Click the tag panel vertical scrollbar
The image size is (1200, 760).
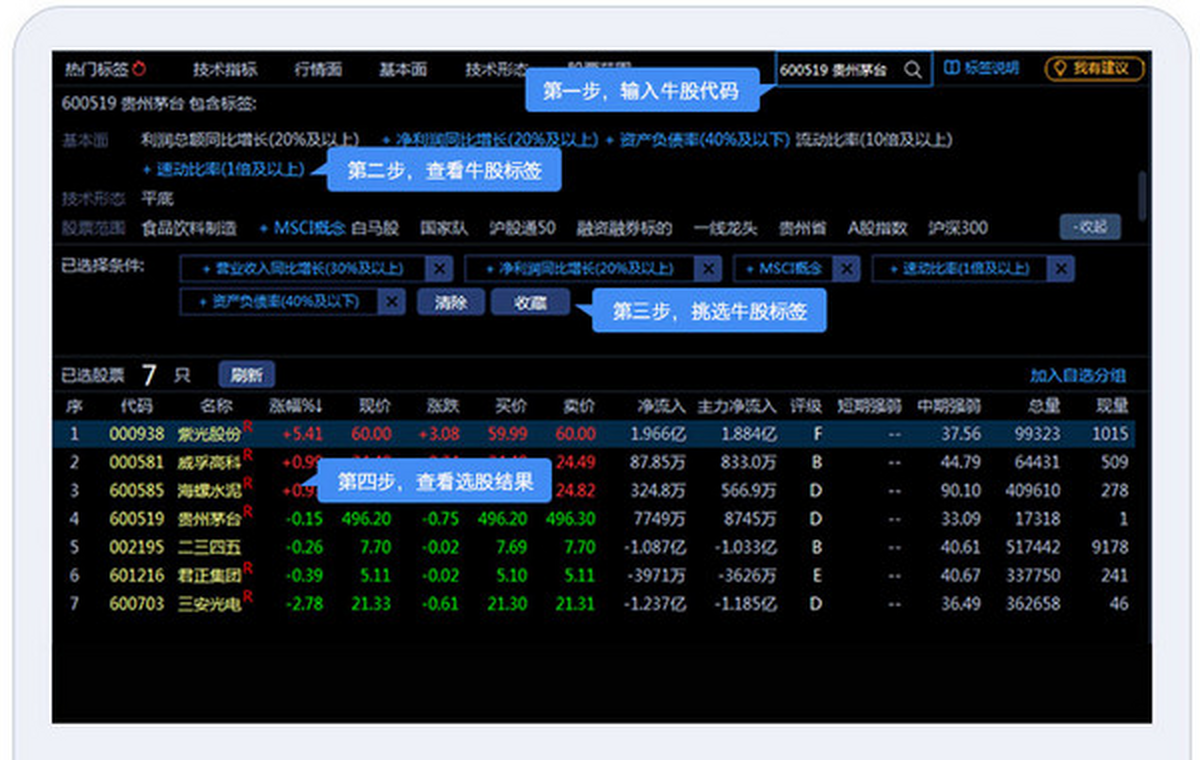pyautogui.click(x=1142, y=193)
